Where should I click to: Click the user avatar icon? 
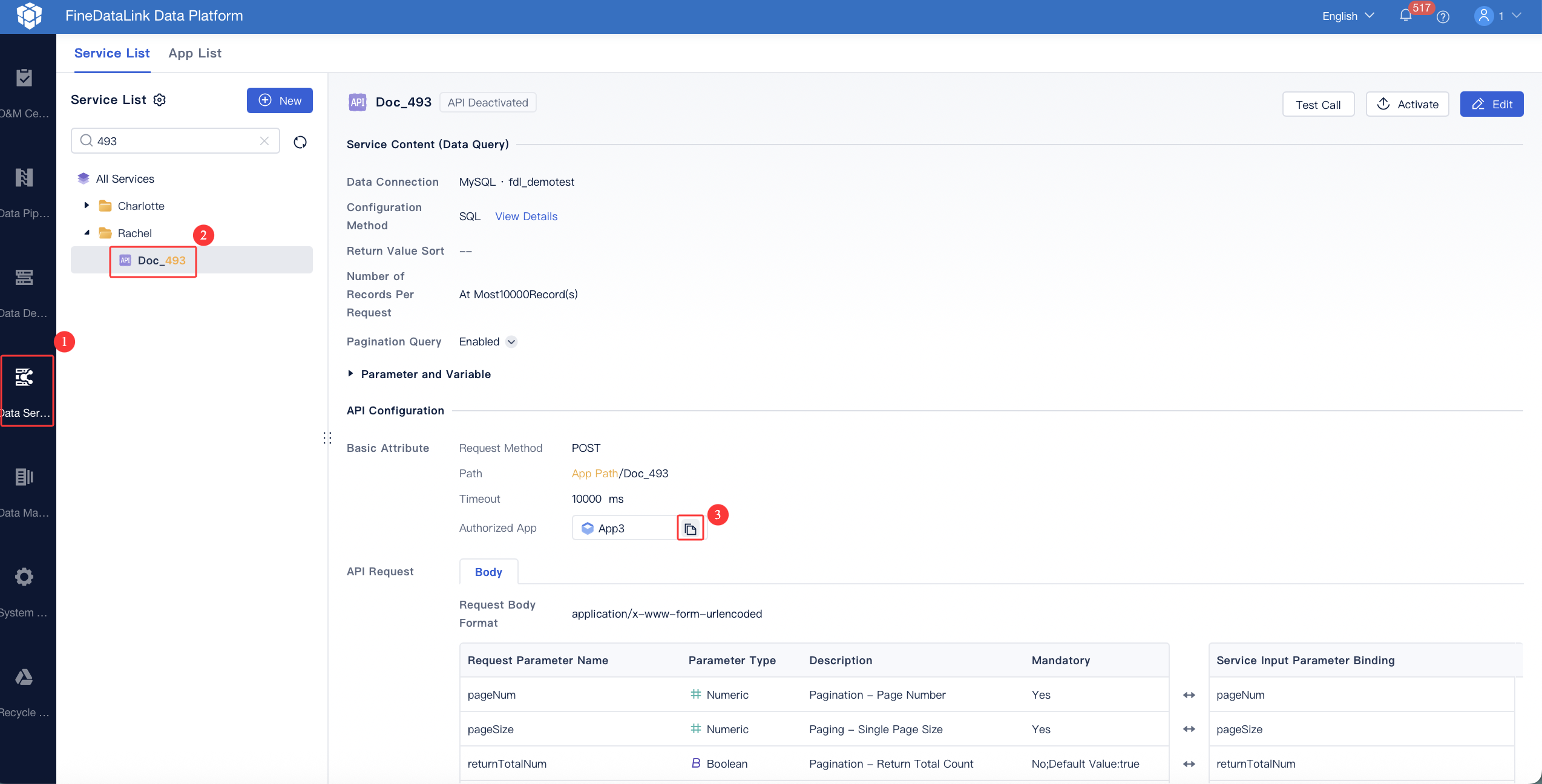[x=1483, y=16]
